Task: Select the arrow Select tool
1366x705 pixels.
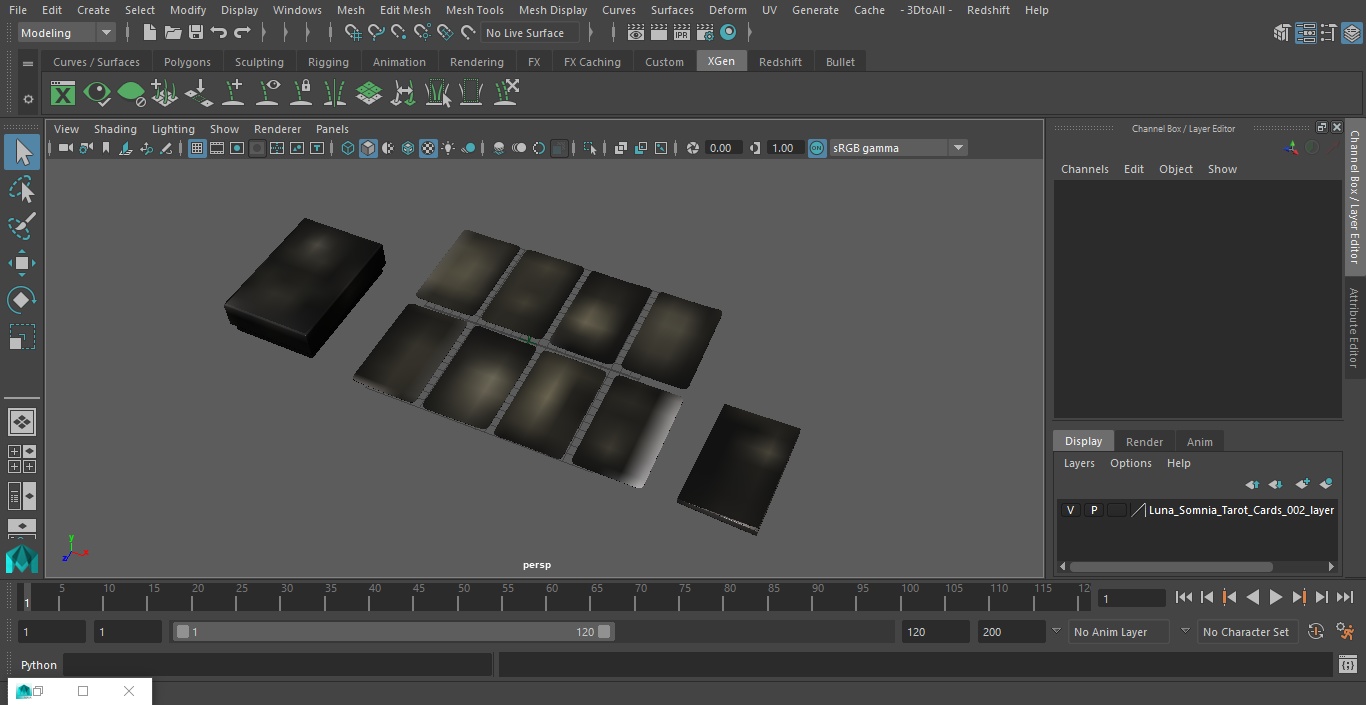Action: point(21,153)
